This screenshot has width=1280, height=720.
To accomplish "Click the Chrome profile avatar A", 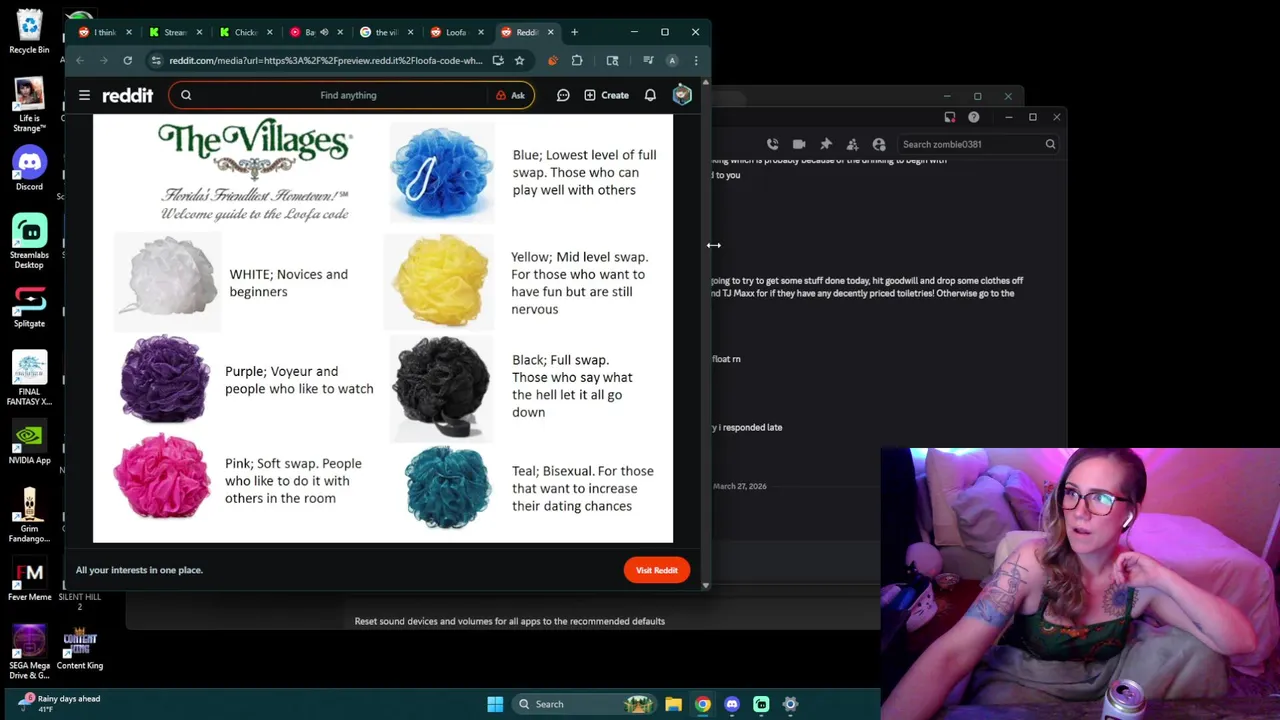I will tap(672, 60).
